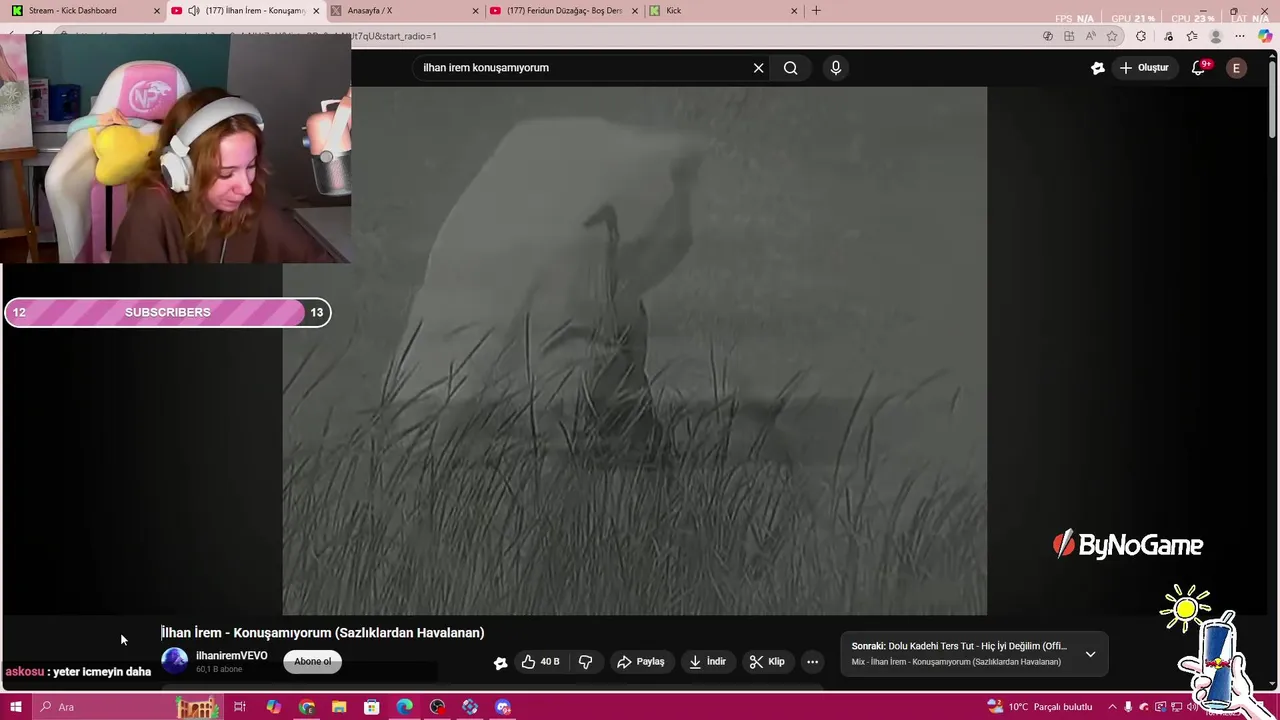Create a clip with Klip
This screenshot has height=720, width=1280.
[x=767, y=662]
